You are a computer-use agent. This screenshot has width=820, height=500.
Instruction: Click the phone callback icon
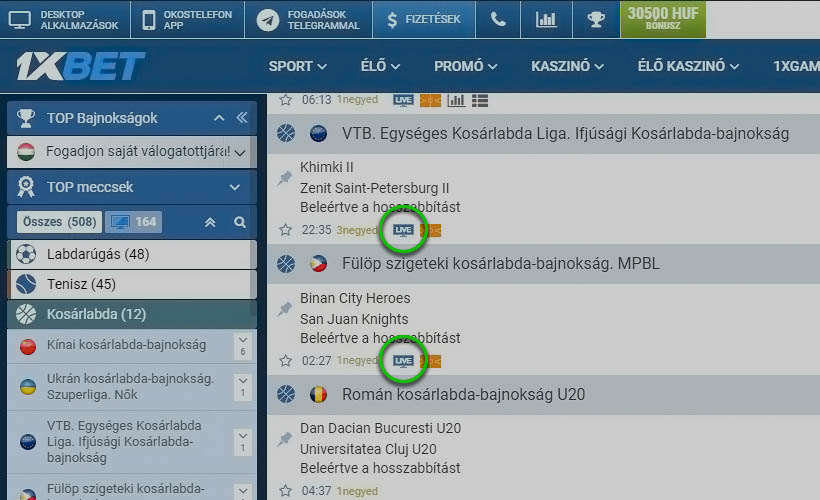(x=498, y=19)
